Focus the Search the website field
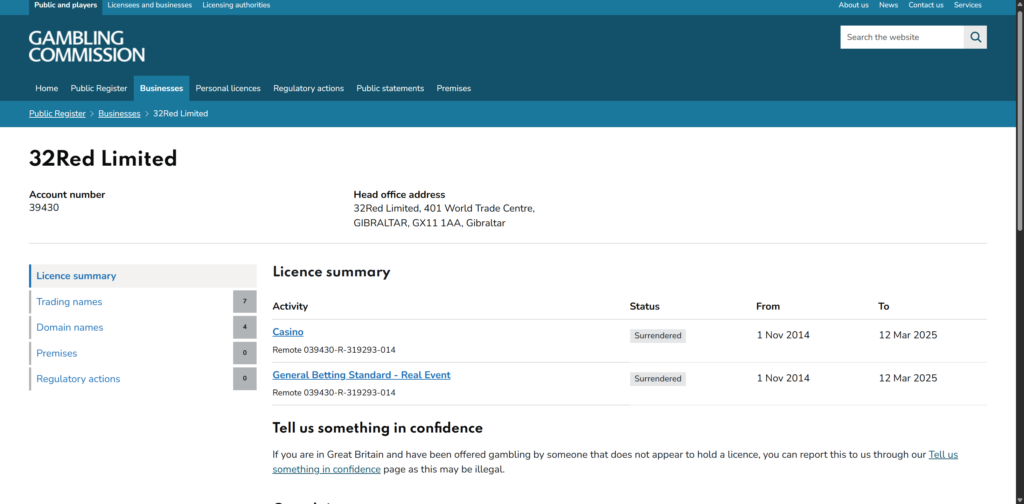 tap(902, 37)
